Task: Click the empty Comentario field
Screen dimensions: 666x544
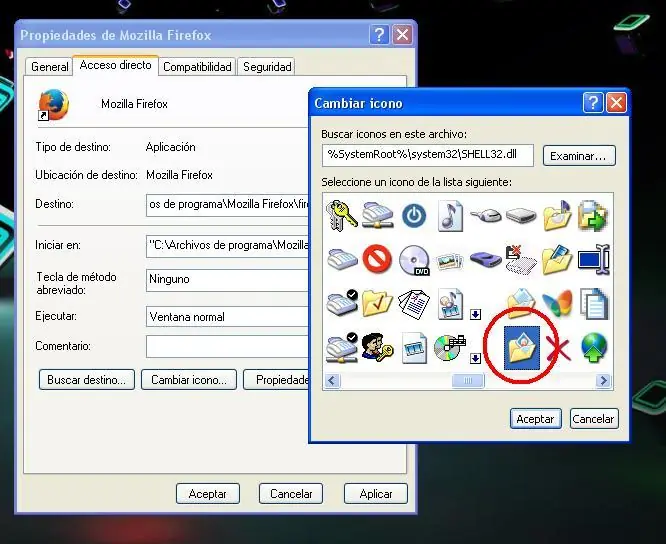Action: 227,347
